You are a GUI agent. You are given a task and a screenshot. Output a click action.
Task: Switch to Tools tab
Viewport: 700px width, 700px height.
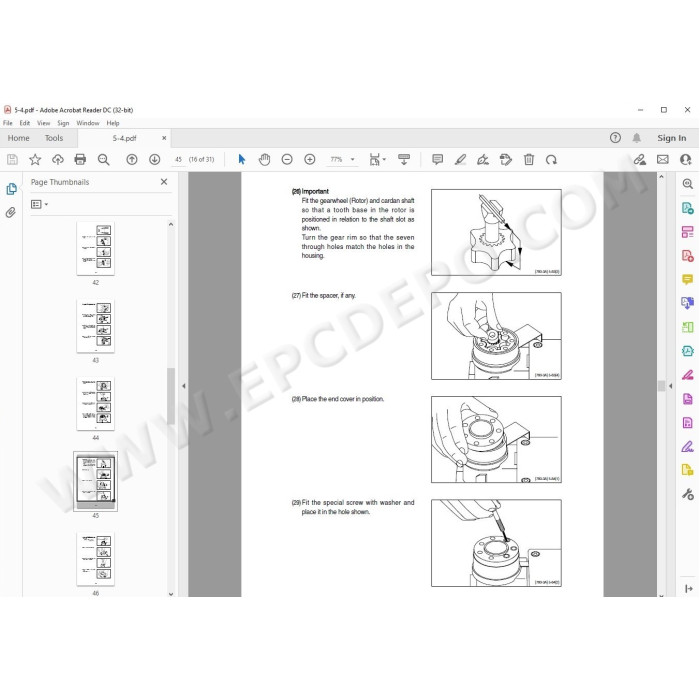(54, 138)
